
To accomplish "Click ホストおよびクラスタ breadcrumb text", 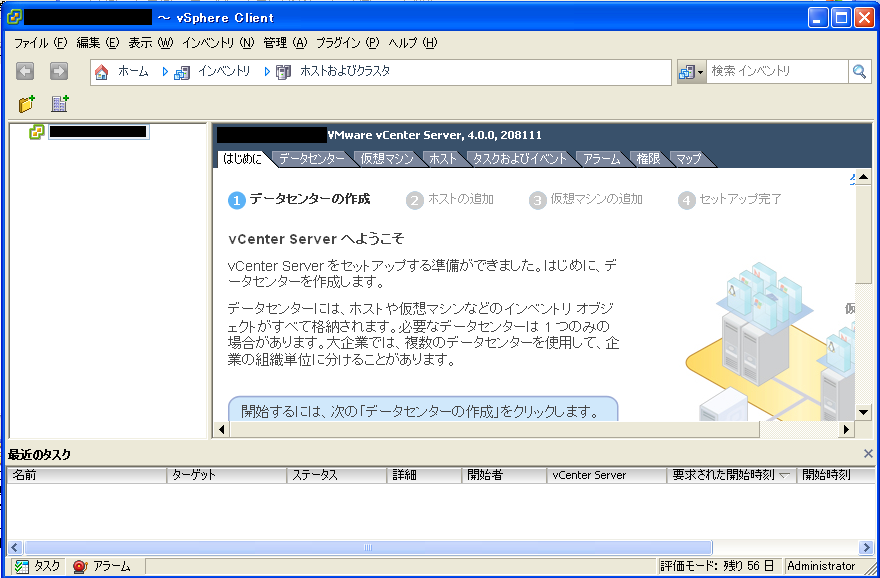I will tap(345, 71).
